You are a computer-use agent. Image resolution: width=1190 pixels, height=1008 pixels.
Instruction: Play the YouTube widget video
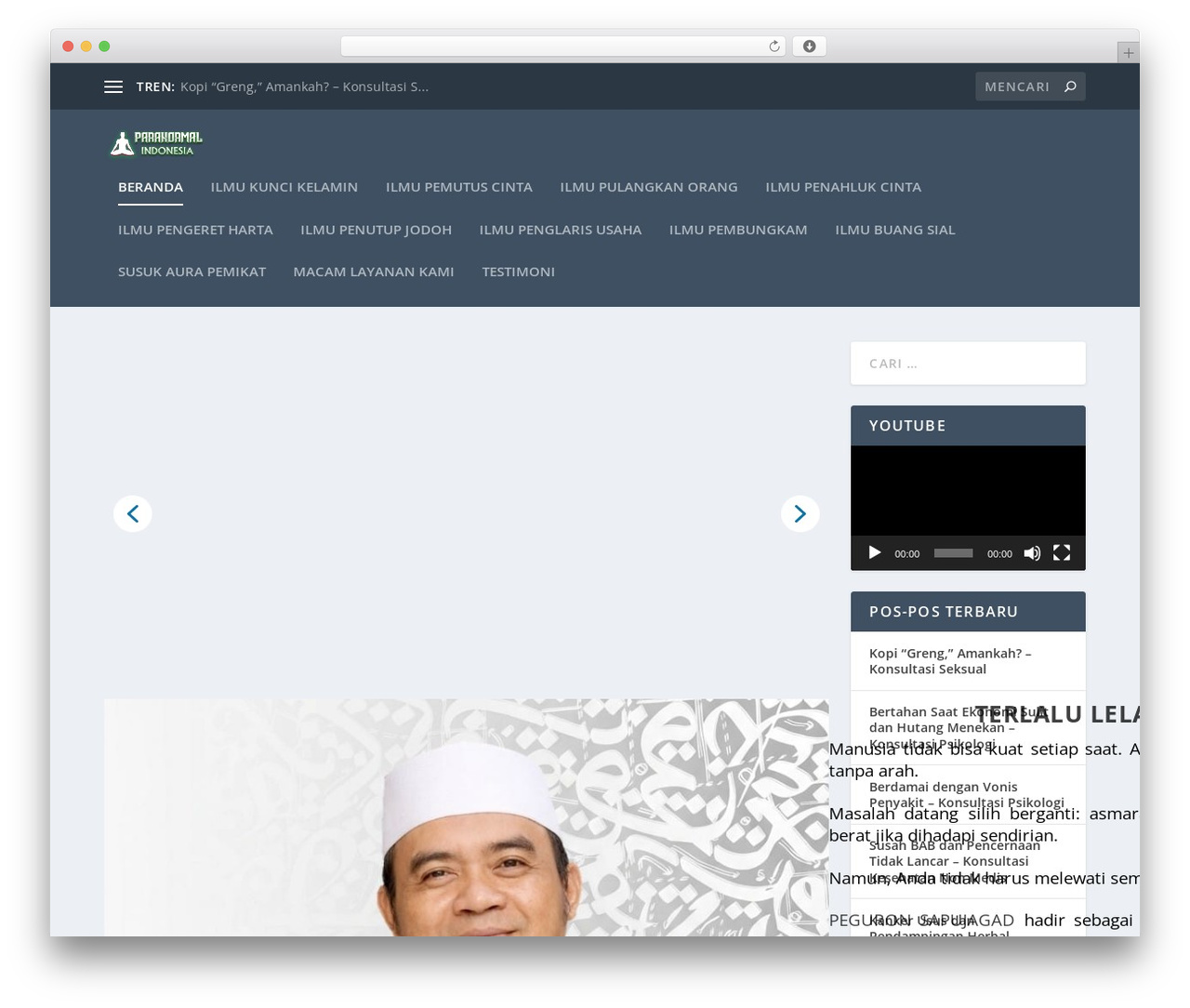pyautogui.click(x=874, y=553)
